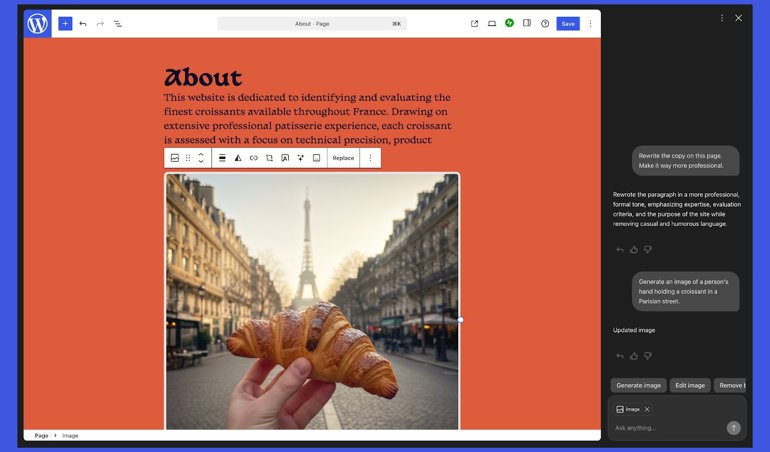The height and width of the screenshot is (452, 770).
Task: Click the Replace image menu item
Action: coord(343,158)
